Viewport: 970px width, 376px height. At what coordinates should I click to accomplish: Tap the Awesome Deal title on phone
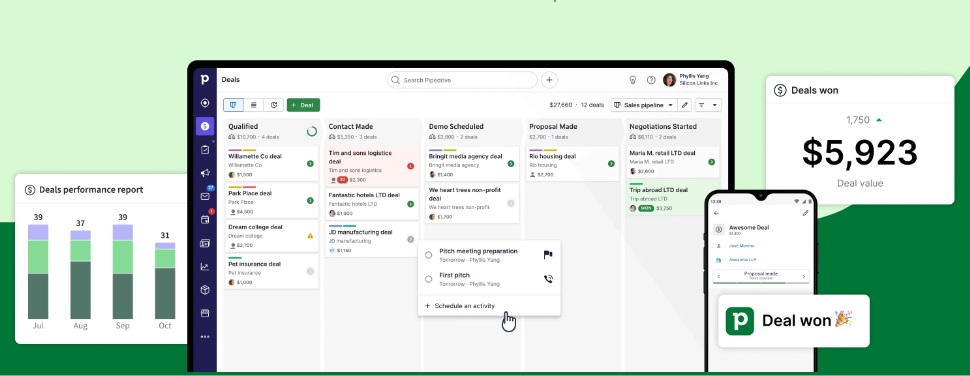[x=749, y=228]
